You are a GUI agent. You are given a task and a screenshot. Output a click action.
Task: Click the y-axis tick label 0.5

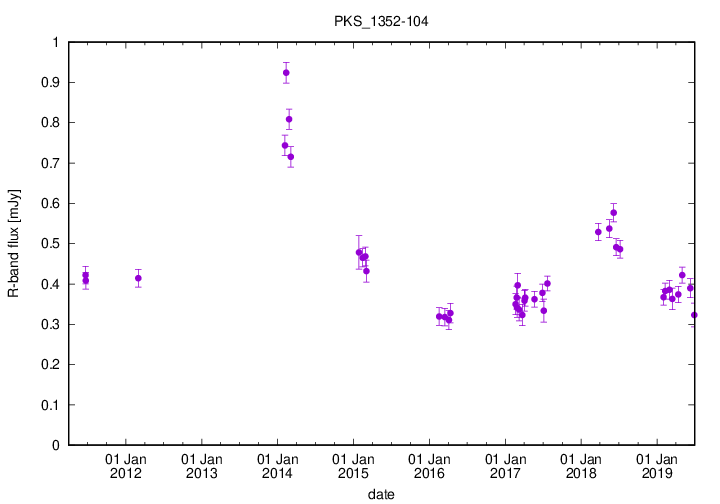coord(47,244)
